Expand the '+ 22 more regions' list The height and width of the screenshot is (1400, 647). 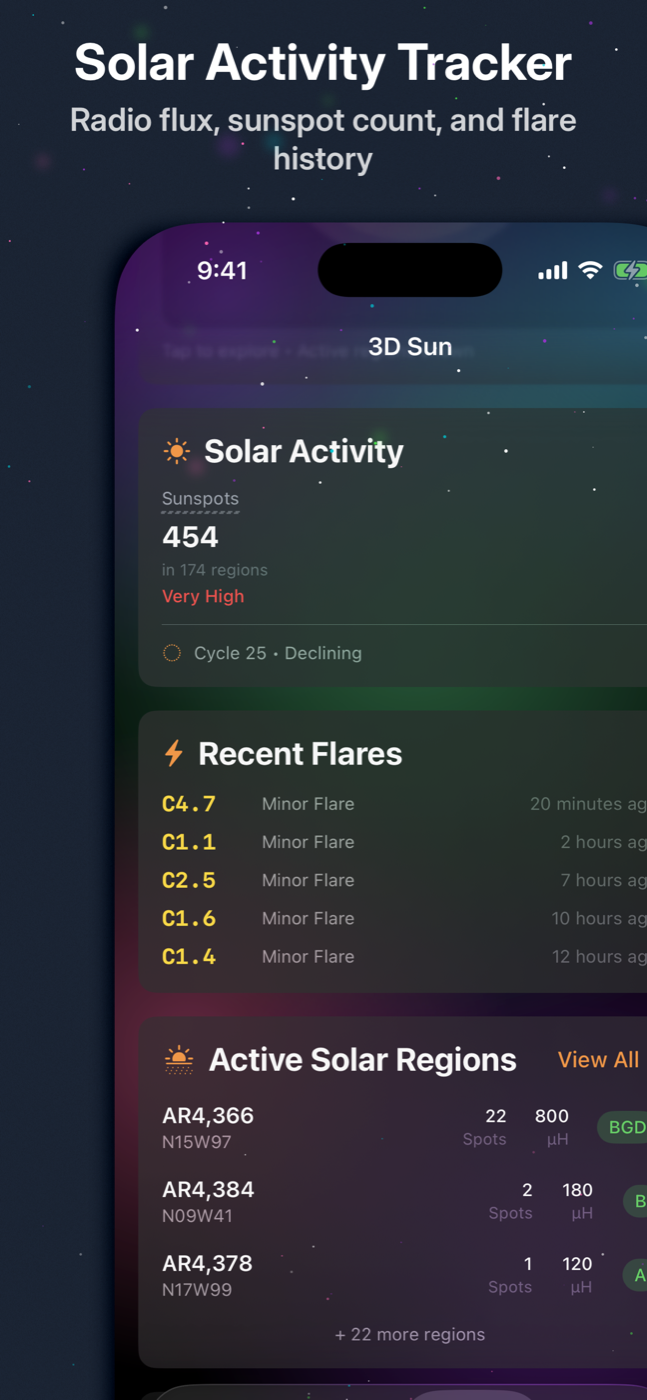pos(410,1334)
